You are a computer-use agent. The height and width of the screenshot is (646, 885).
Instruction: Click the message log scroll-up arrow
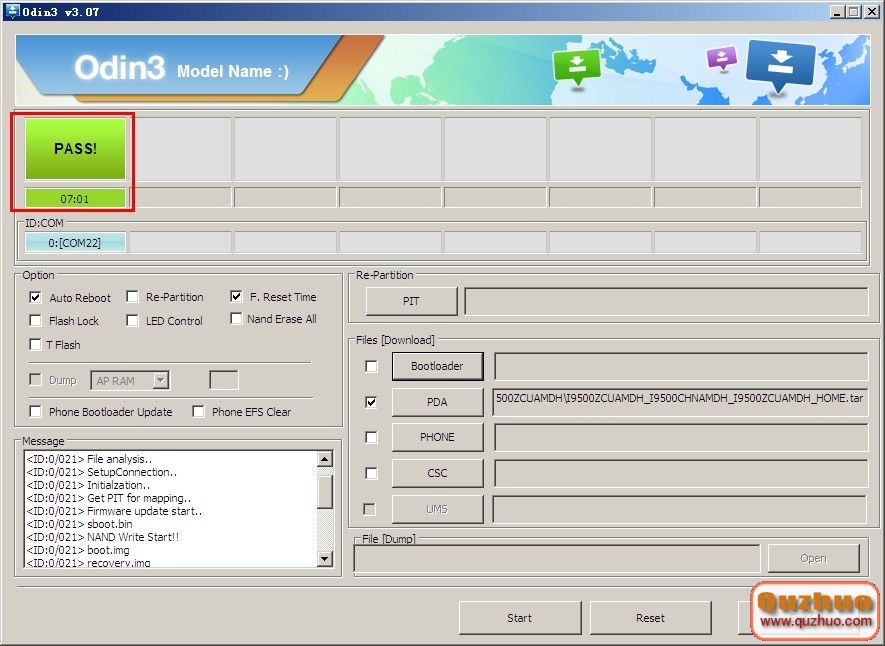point(325,459)
